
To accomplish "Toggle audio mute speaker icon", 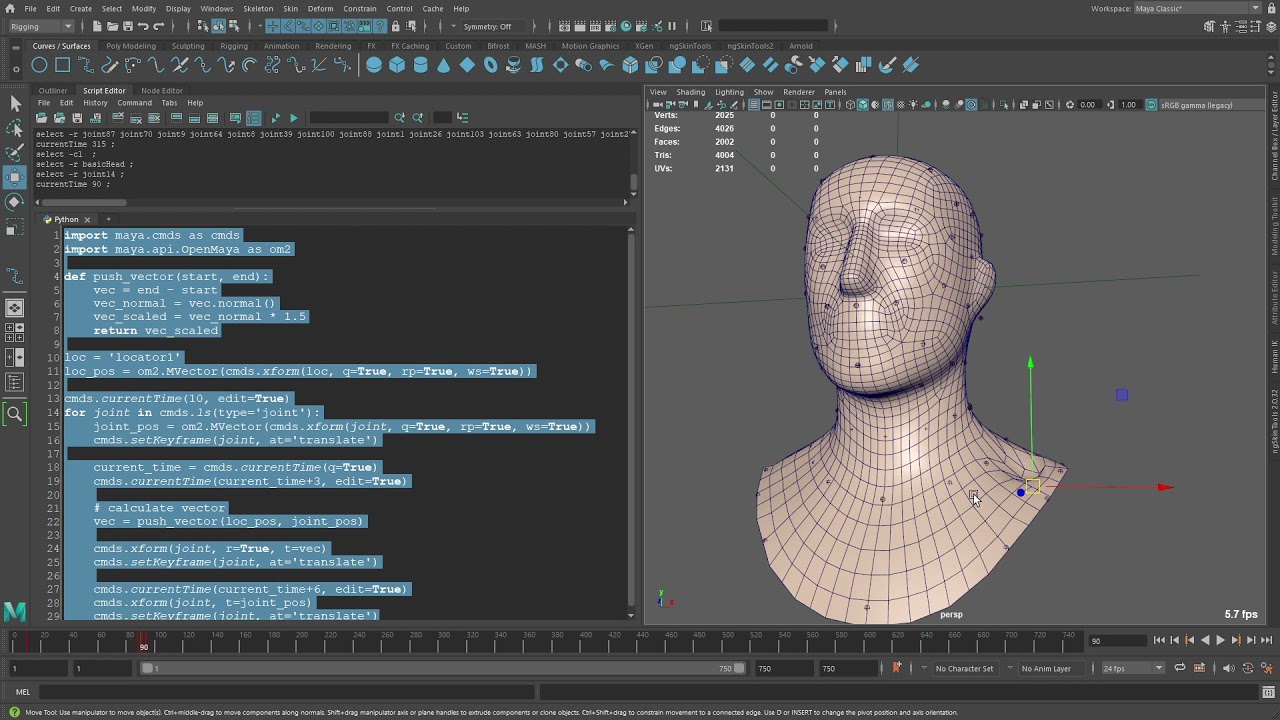I will click(1228, 668).
